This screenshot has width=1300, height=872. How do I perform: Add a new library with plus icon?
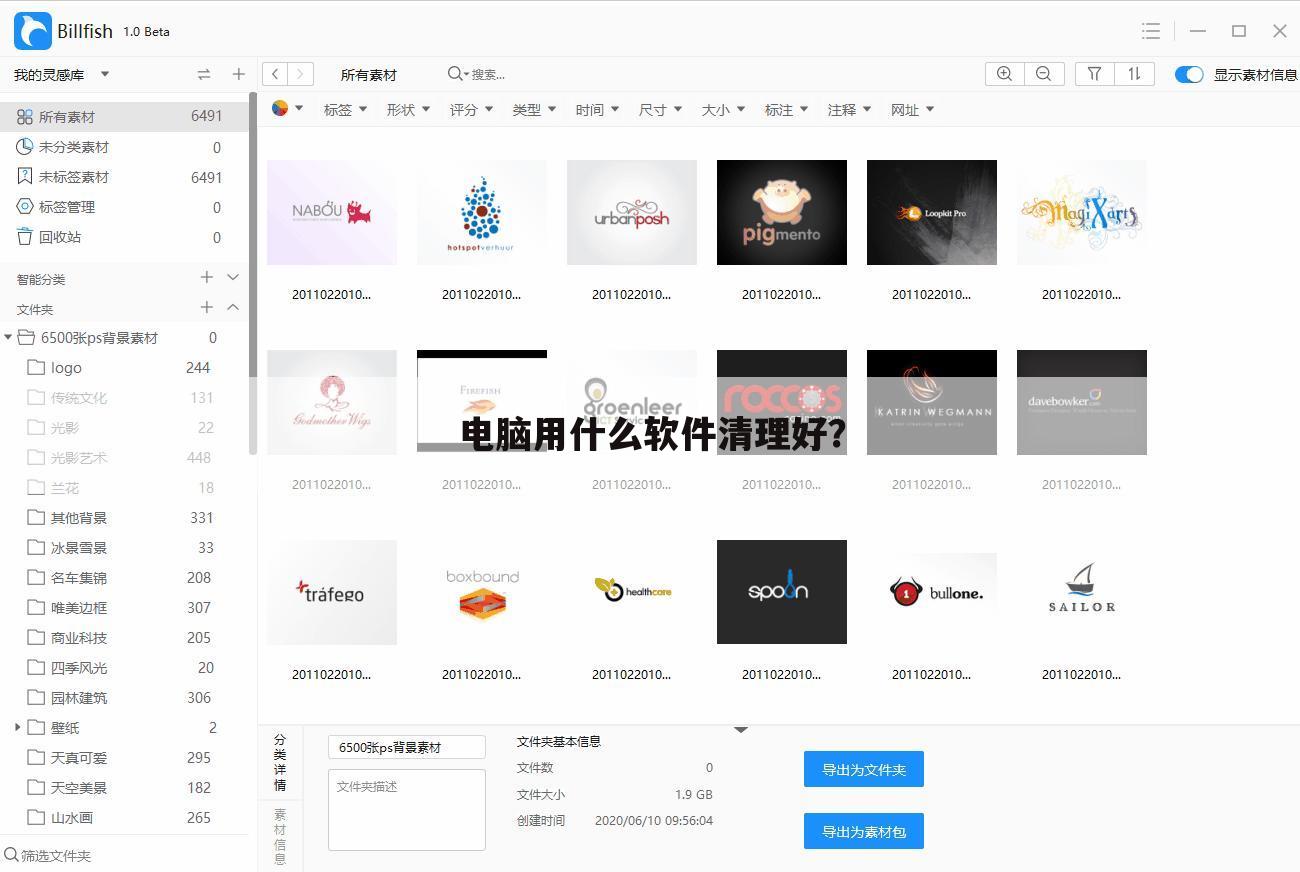pos(238,74)
